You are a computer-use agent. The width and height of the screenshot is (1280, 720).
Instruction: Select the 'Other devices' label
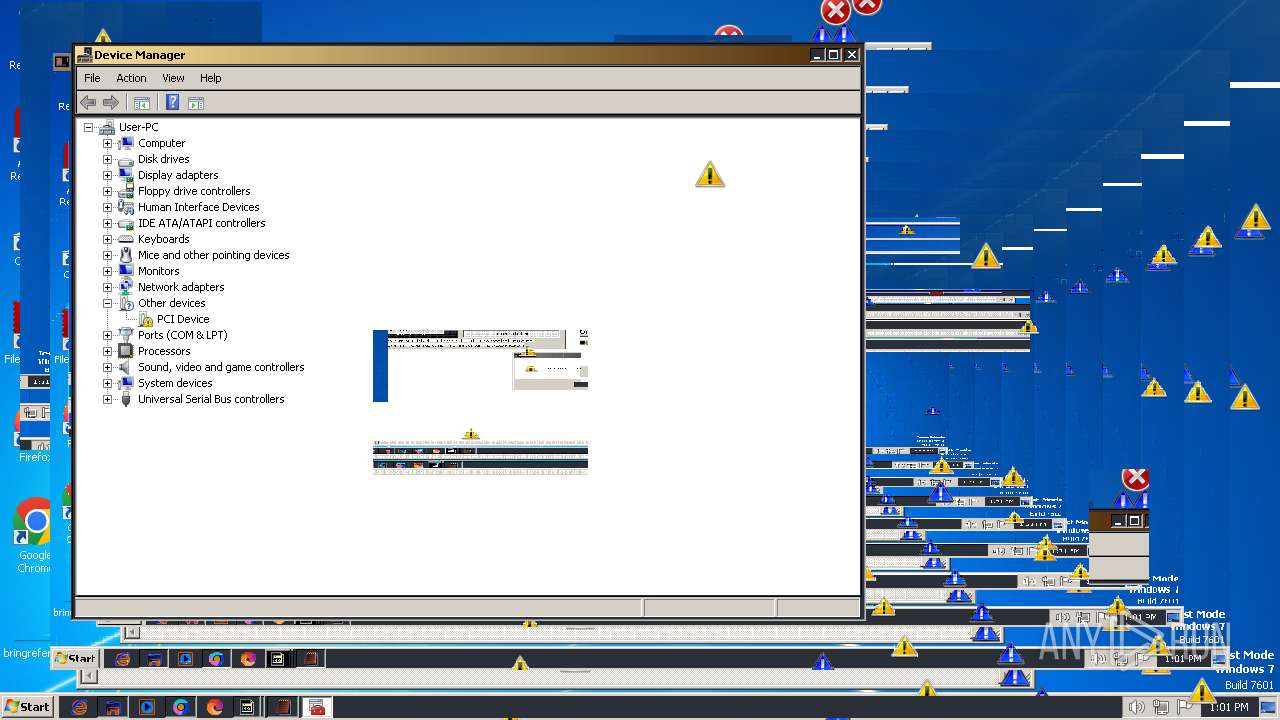pos(172,303)
